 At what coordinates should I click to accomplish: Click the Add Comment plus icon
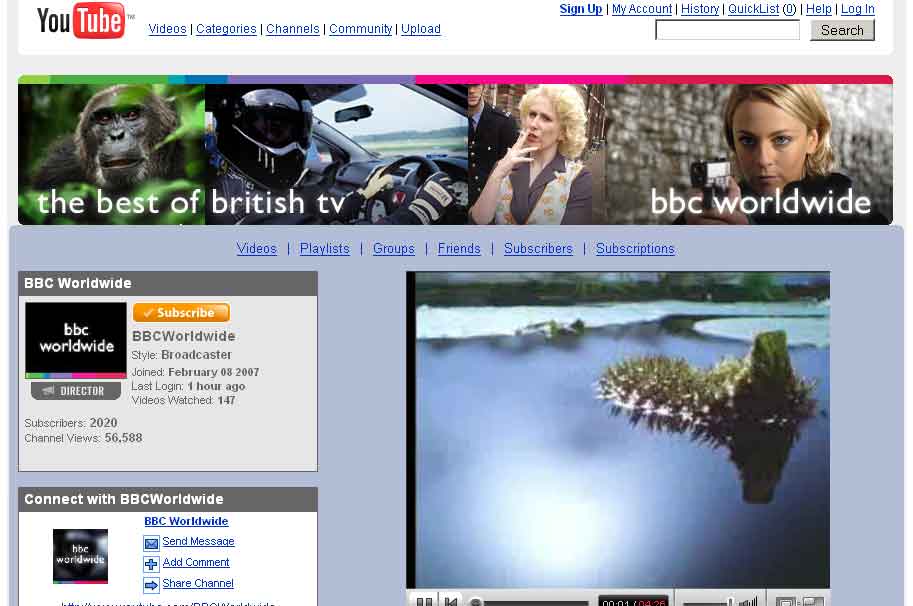151,564
